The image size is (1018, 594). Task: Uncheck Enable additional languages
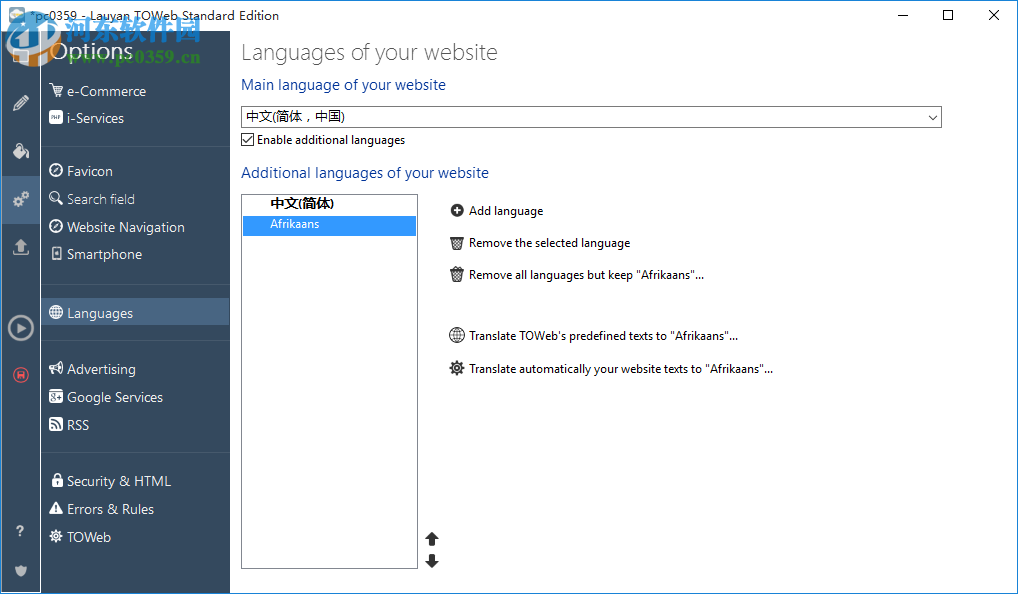click(246, 140)
